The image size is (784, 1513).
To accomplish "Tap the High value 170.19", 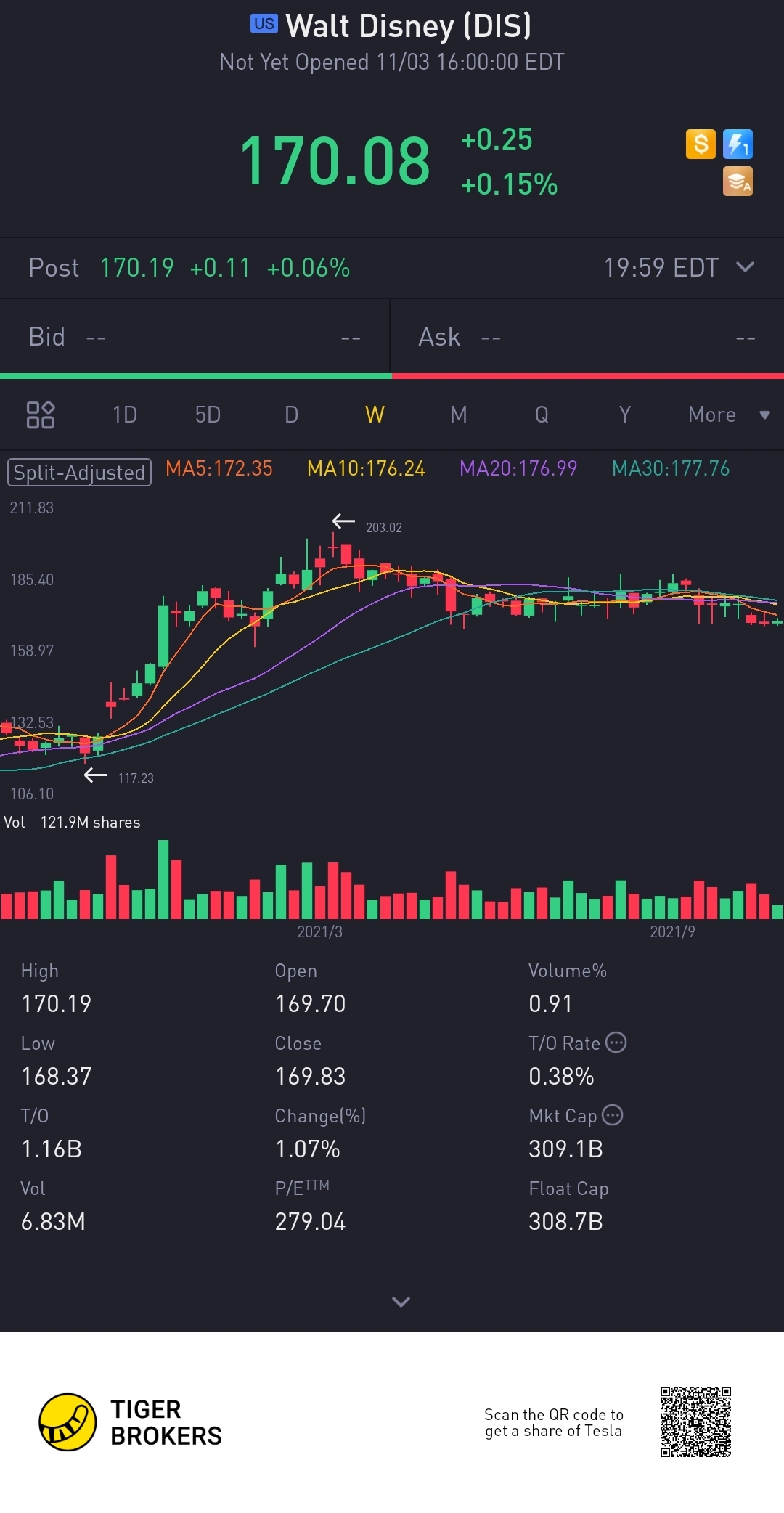I will (57, 1004).
